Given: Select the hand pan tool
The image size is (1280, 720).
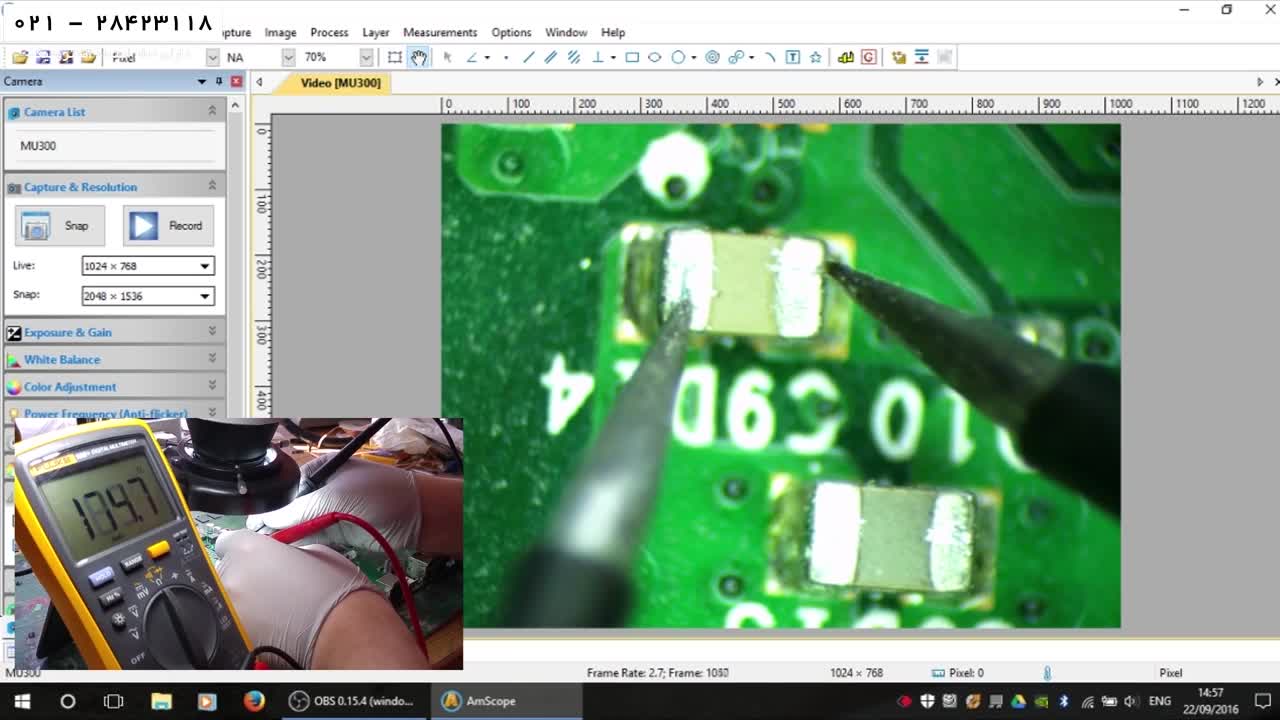Looking at the screenshot, I should coord(418,57).
